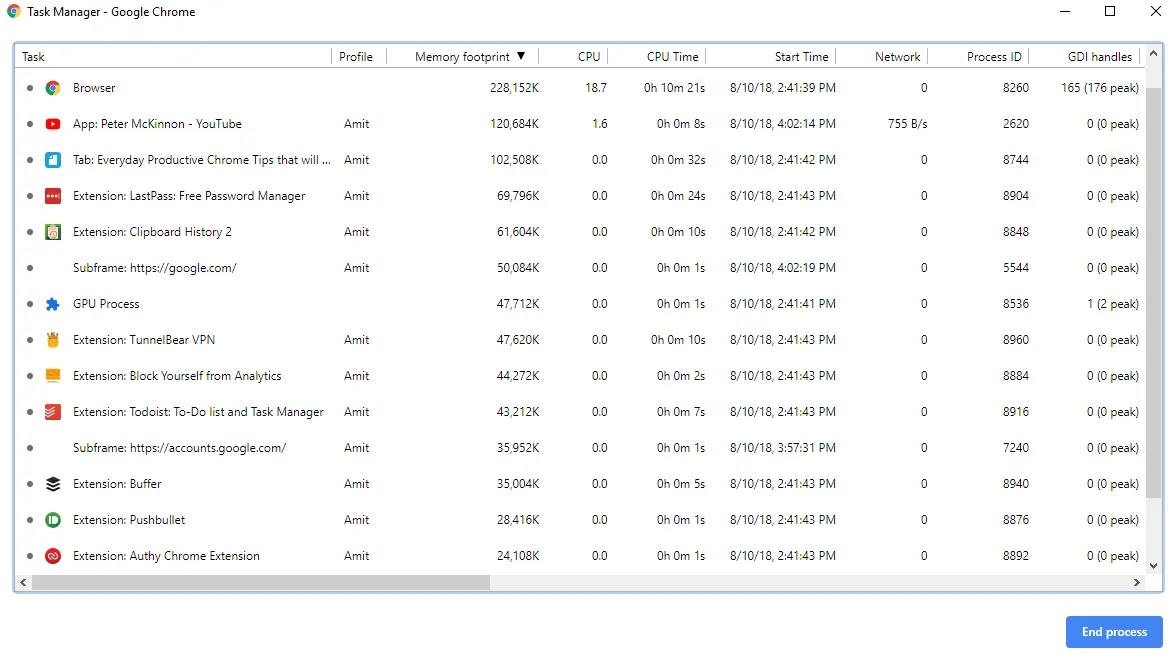
Task: Sort tasks by Task column header
Action: point(33,57)
